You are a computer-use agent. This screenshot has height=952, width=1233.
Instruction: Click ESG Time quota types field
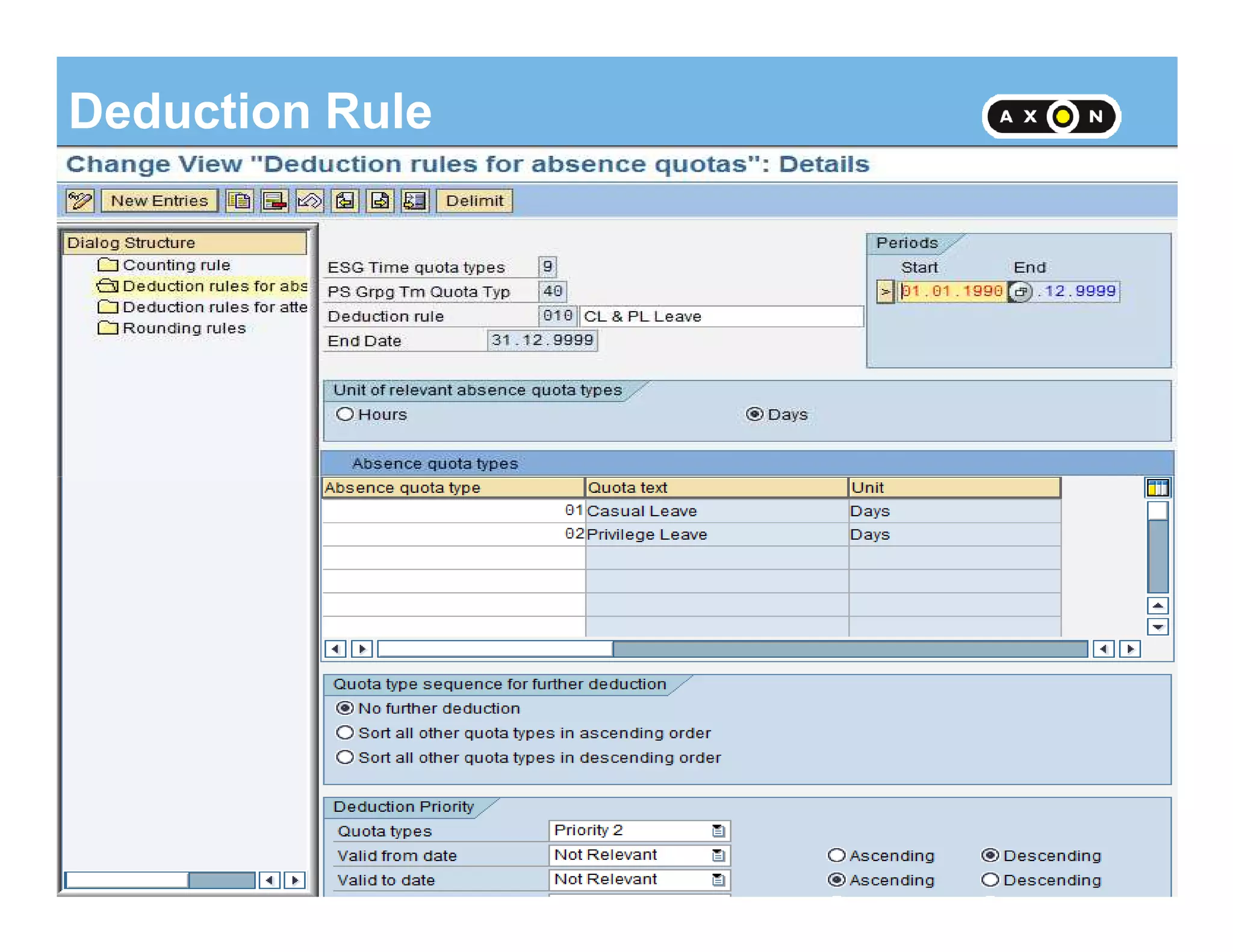tap(547, 267)
